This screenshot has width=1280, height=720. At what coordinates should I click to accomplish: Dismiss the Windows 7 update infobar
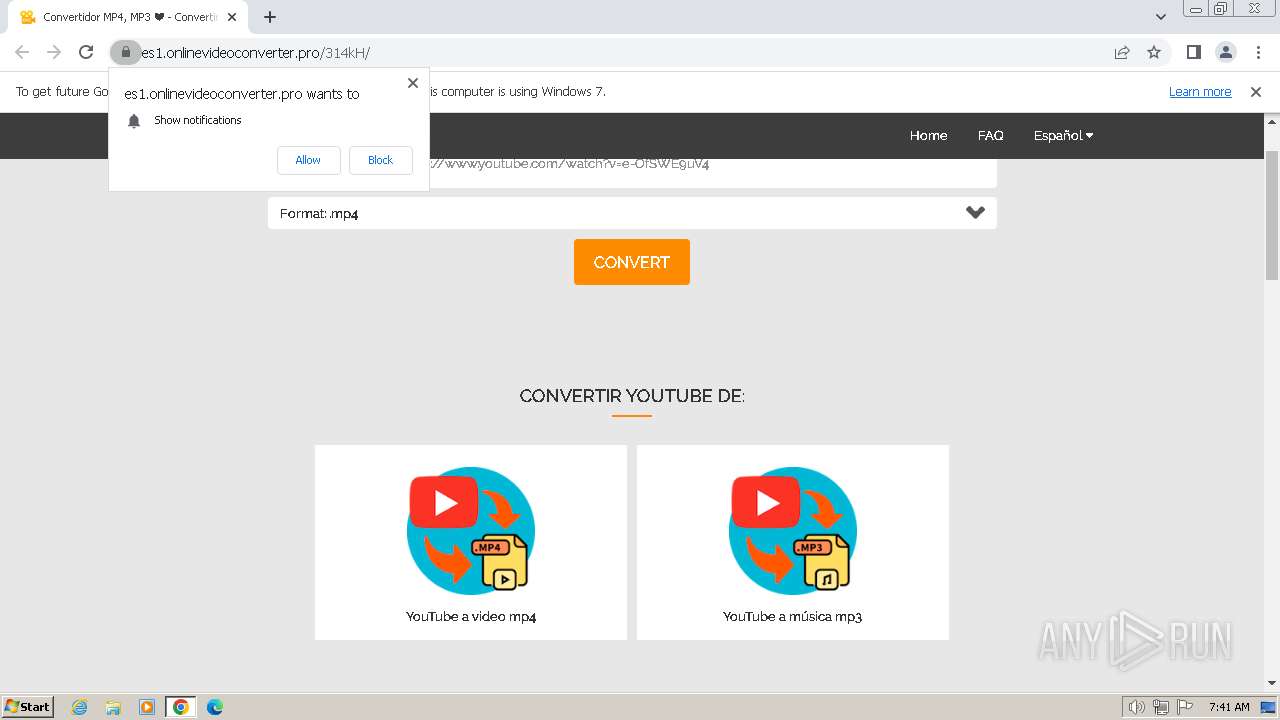point(1256,91)
